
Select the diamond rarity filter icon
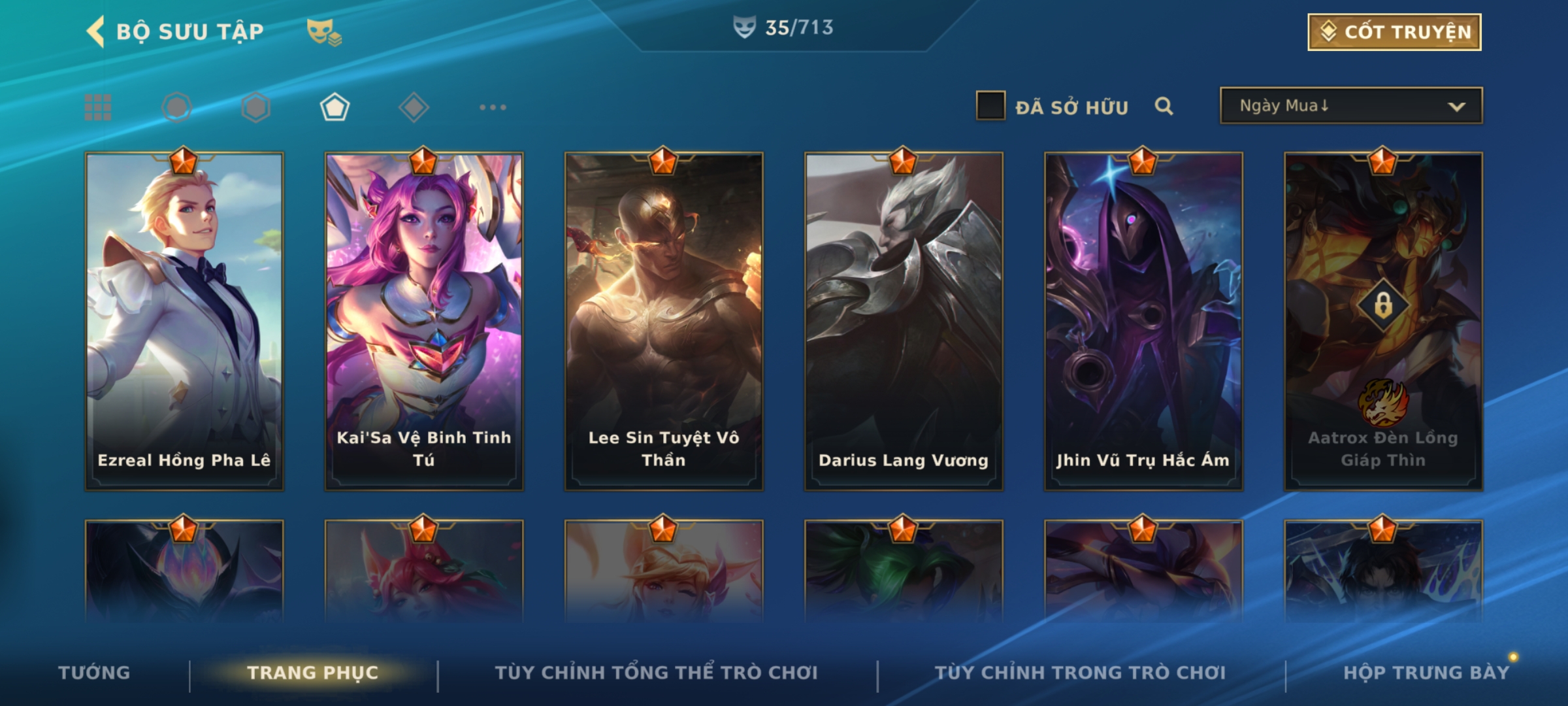coord(414,107)
